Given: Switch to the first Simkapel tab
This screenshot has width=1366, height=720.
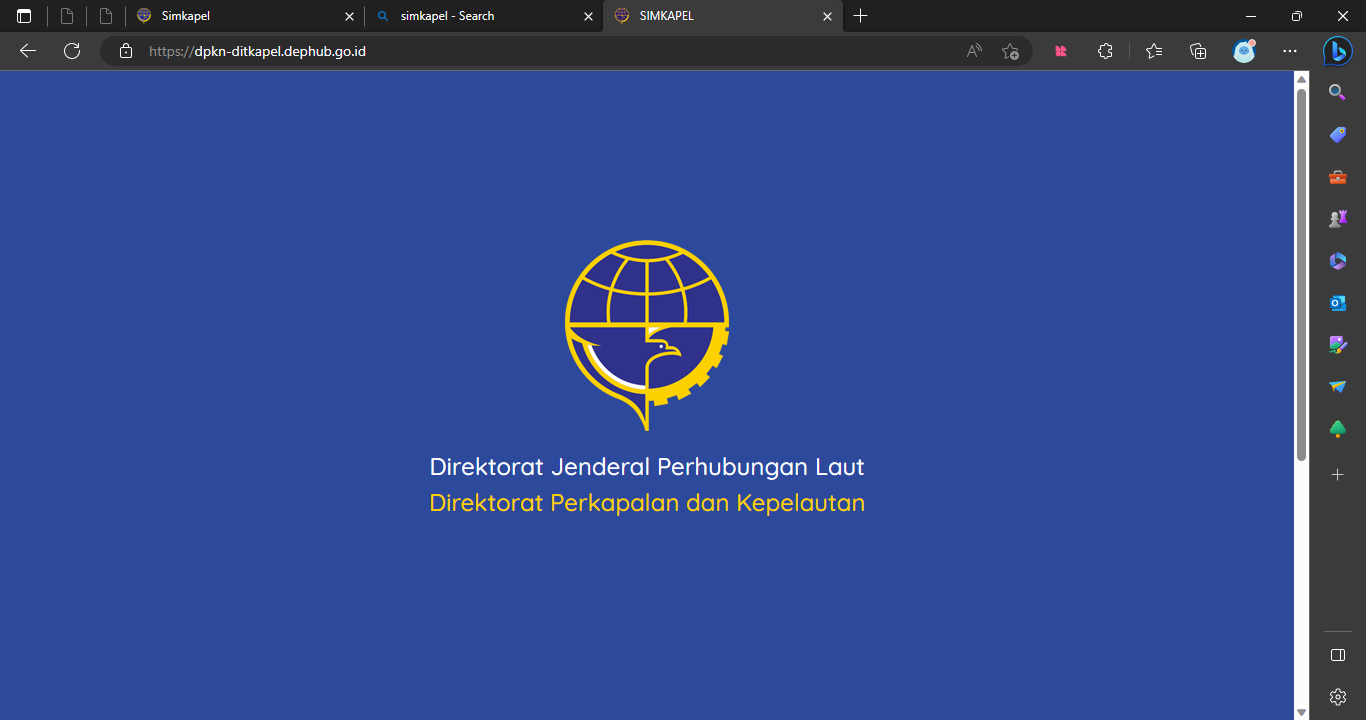Looking at the screenshot, I should coord(240,16).
